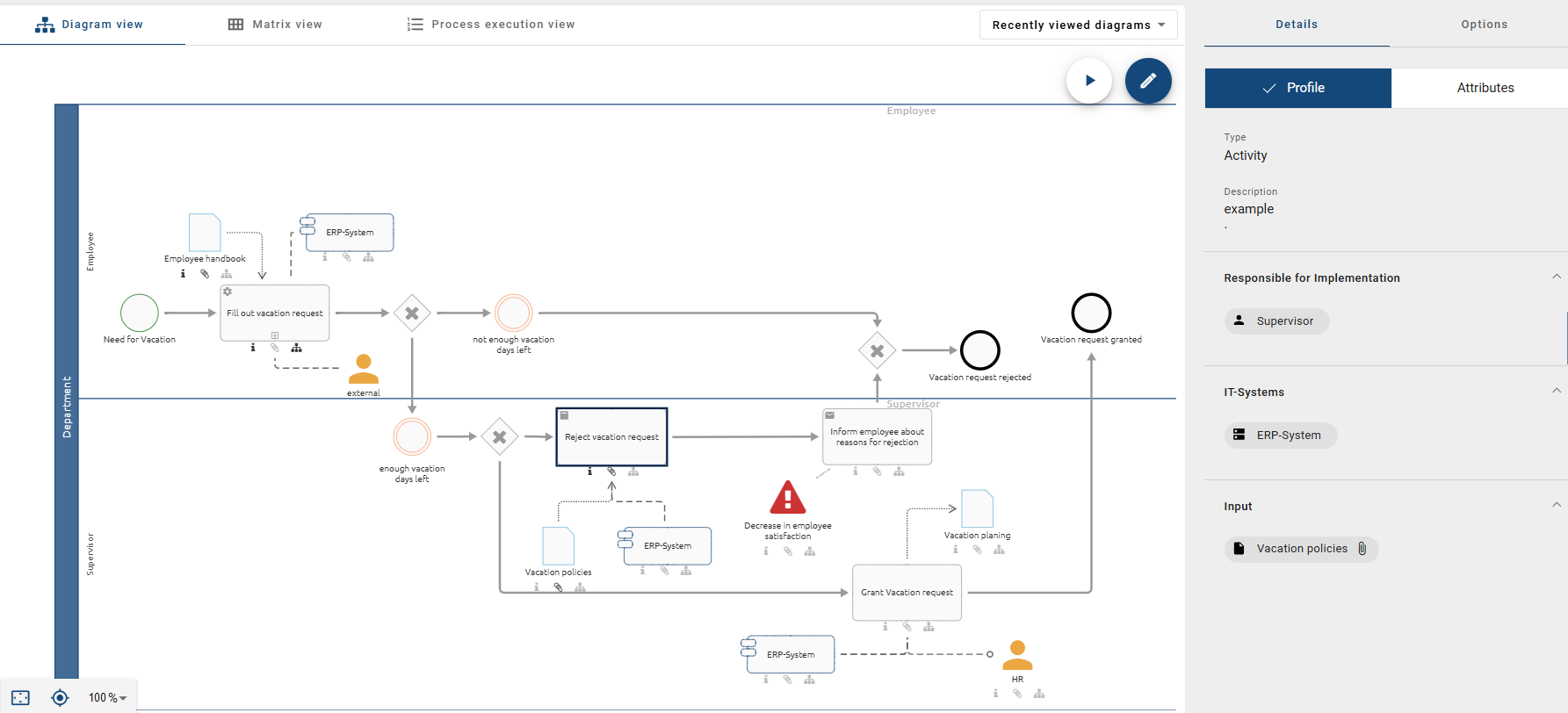1568x713 pixels.
Task: Switch to the Attributes tab
Action: [x=1485, y=88]
